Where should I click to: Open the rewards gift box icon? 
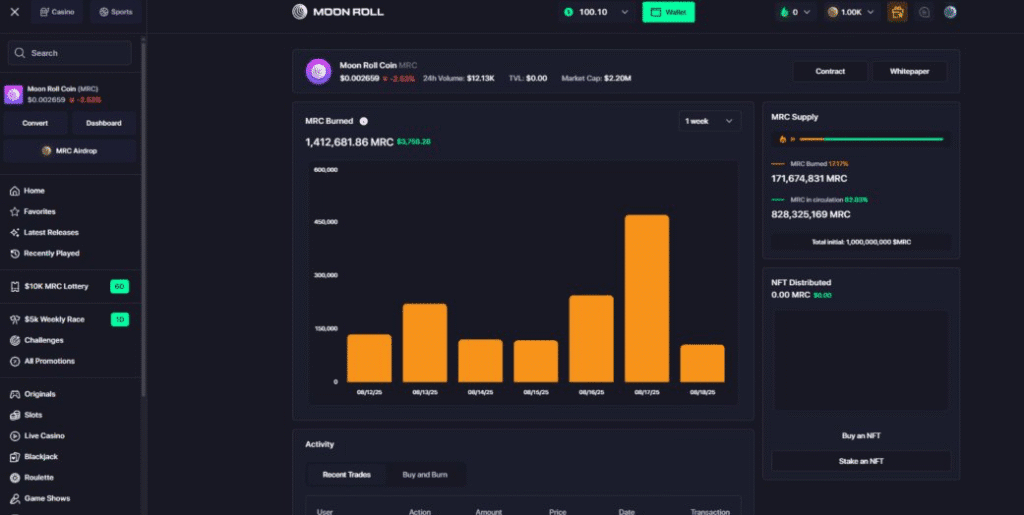coord(897,12)
